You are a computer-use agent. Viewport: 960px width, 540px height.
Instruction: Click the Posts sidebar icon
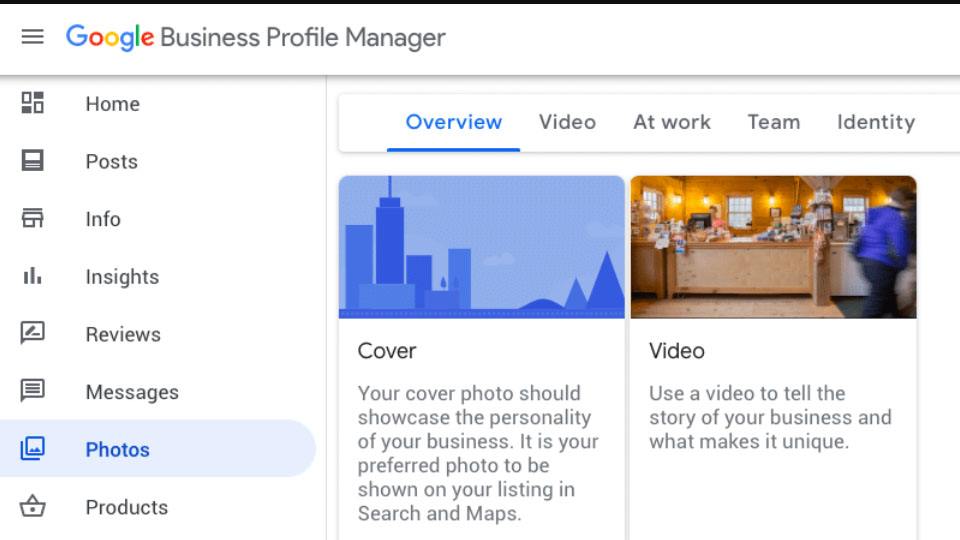[32, 160]
